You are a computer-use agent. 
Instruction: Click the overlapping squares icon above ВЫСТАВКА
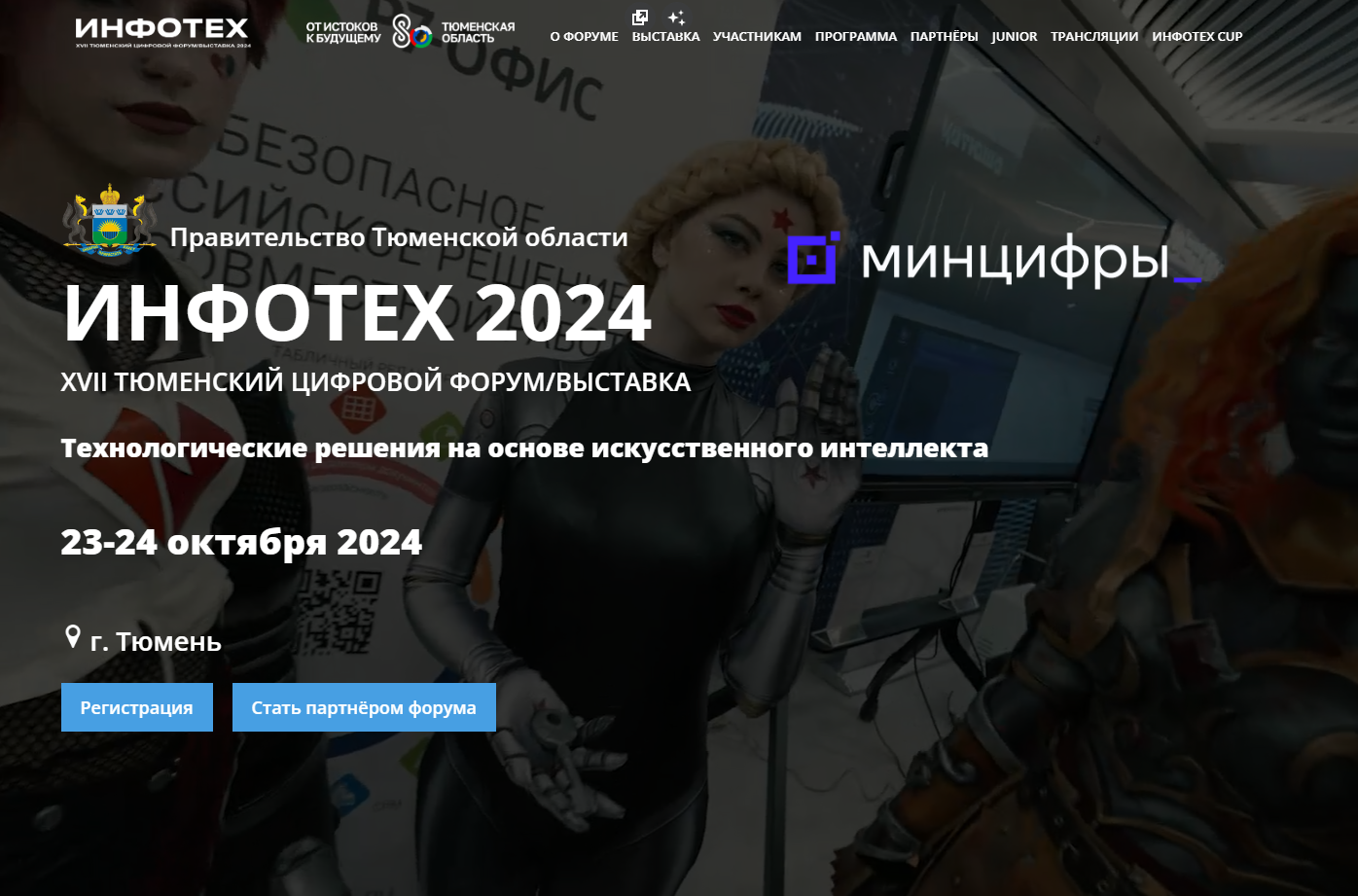click(x=640, y=17)
